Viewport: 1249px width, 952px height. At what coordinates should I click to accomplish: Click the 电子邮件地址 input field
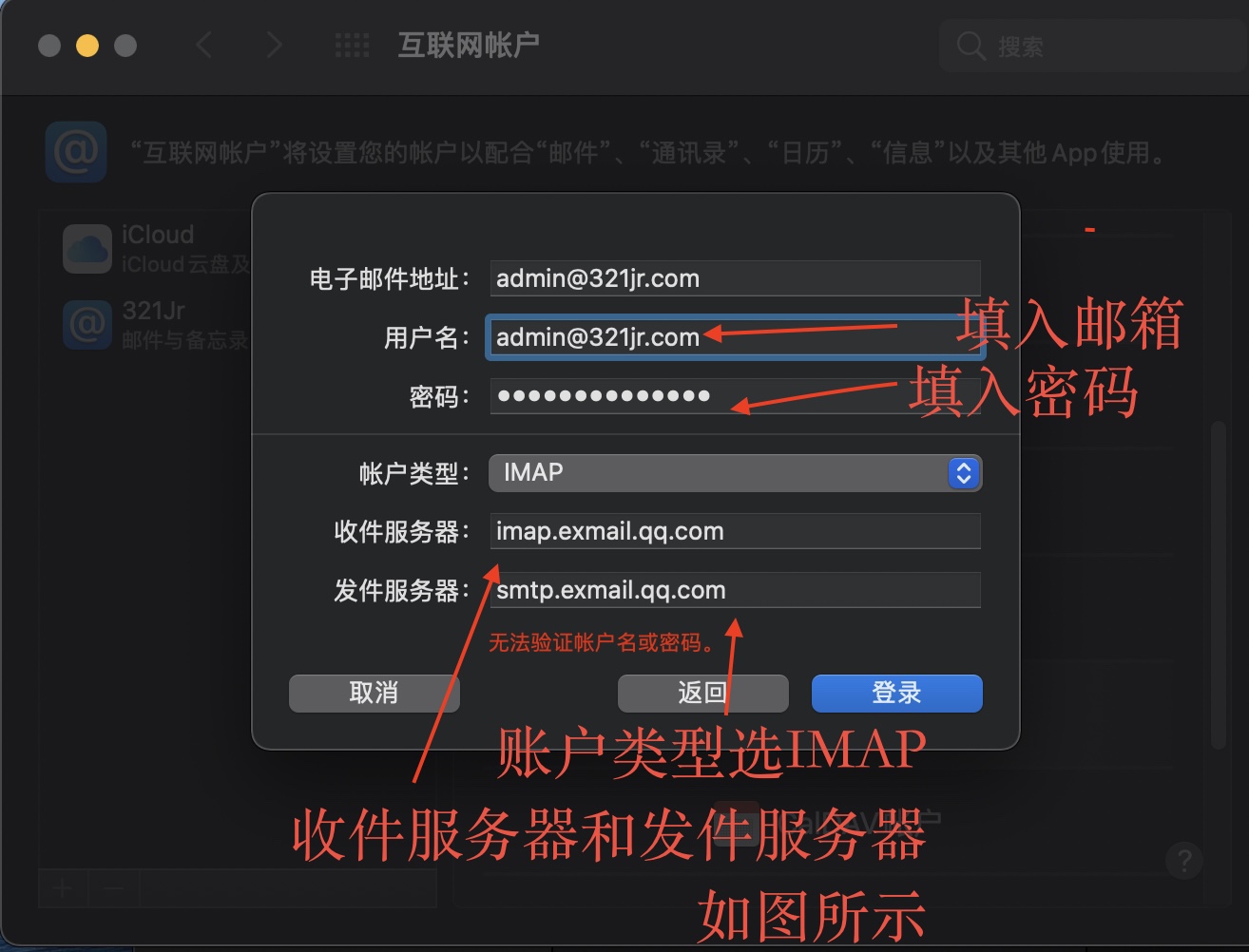(x=736, y=278)
